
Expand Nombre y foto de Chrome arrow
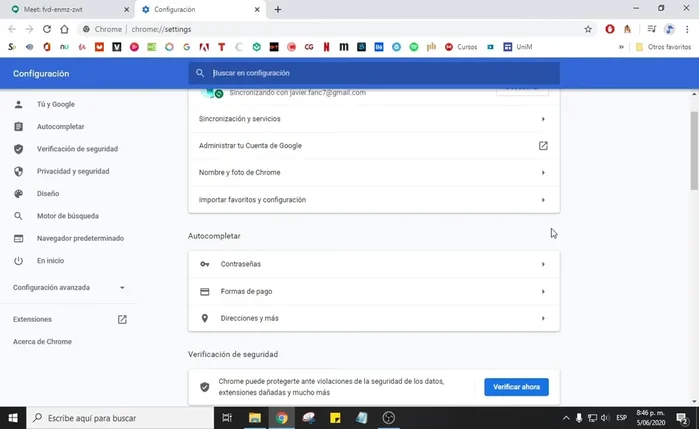pyautogui.click(x=543, y=173)
